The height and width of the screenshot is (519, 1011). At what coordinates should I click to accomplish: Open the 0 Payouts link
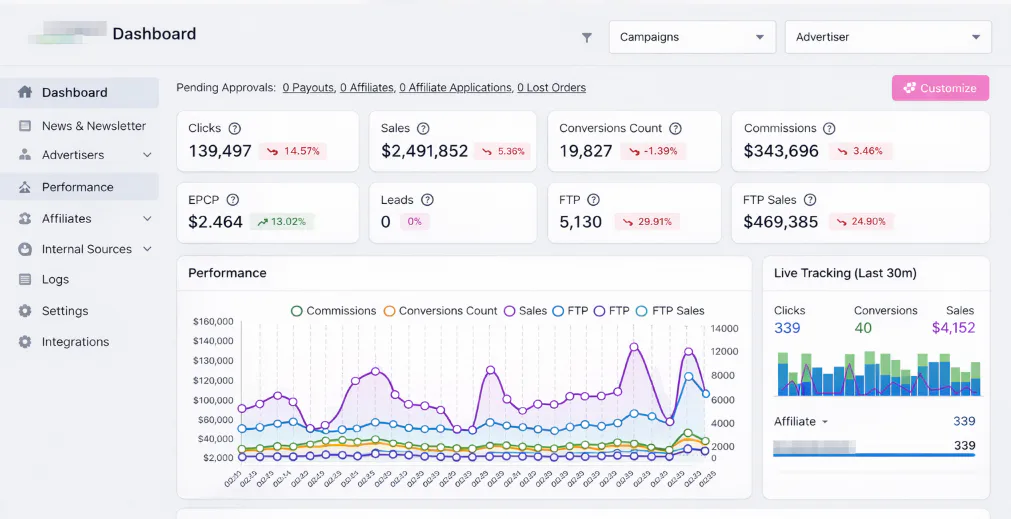[x=308, y=88]
